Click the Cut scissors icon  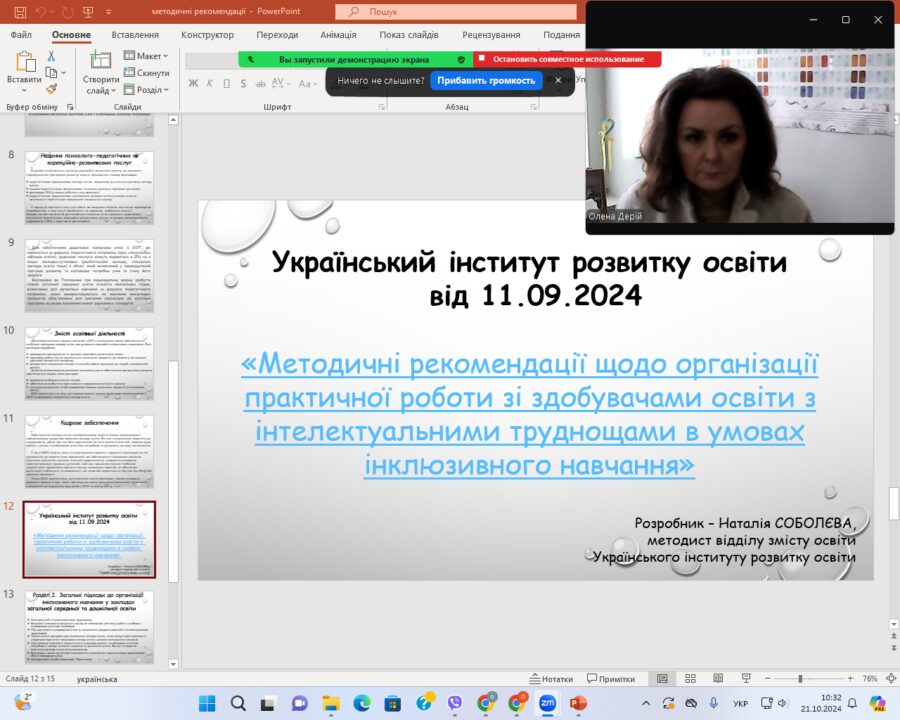51,56
